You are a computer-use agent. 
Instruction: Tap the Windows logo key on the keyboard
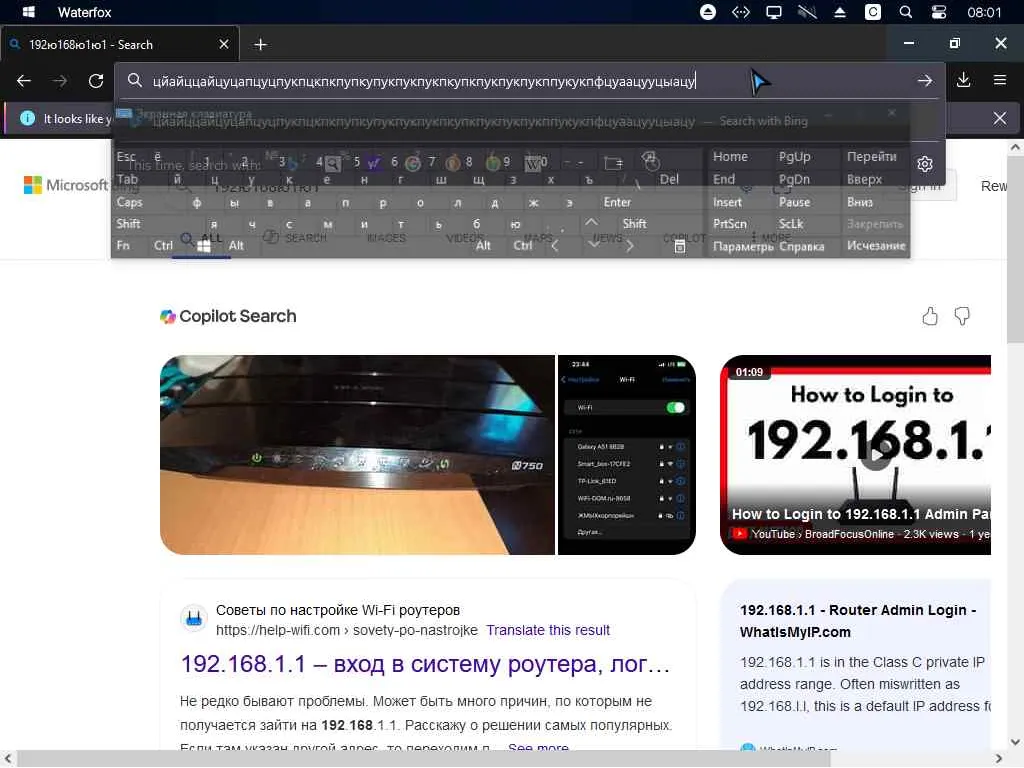(x=204, y=246)
